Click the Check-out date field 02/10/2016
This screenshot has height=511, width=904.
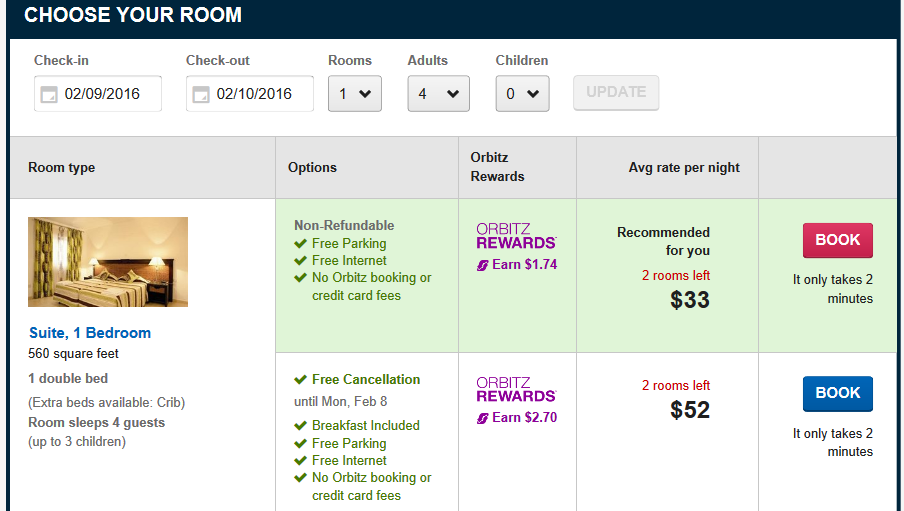(x=250, y=93)
